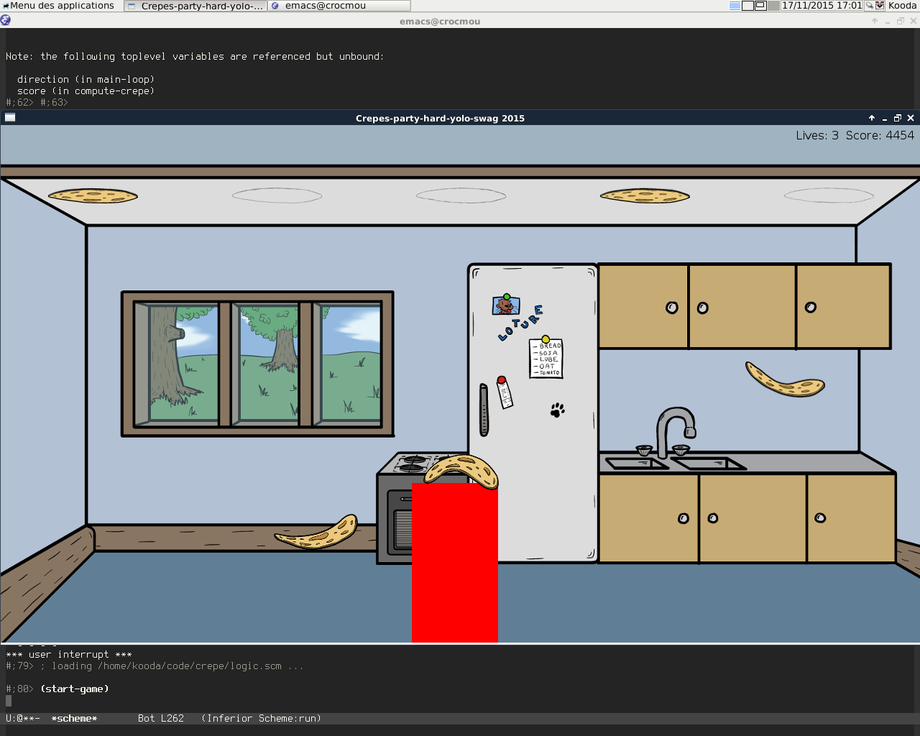Screen dimensions: 920x736
Task: Click the crepe stuck on left ceiling
Action: [x=93, y=196]
